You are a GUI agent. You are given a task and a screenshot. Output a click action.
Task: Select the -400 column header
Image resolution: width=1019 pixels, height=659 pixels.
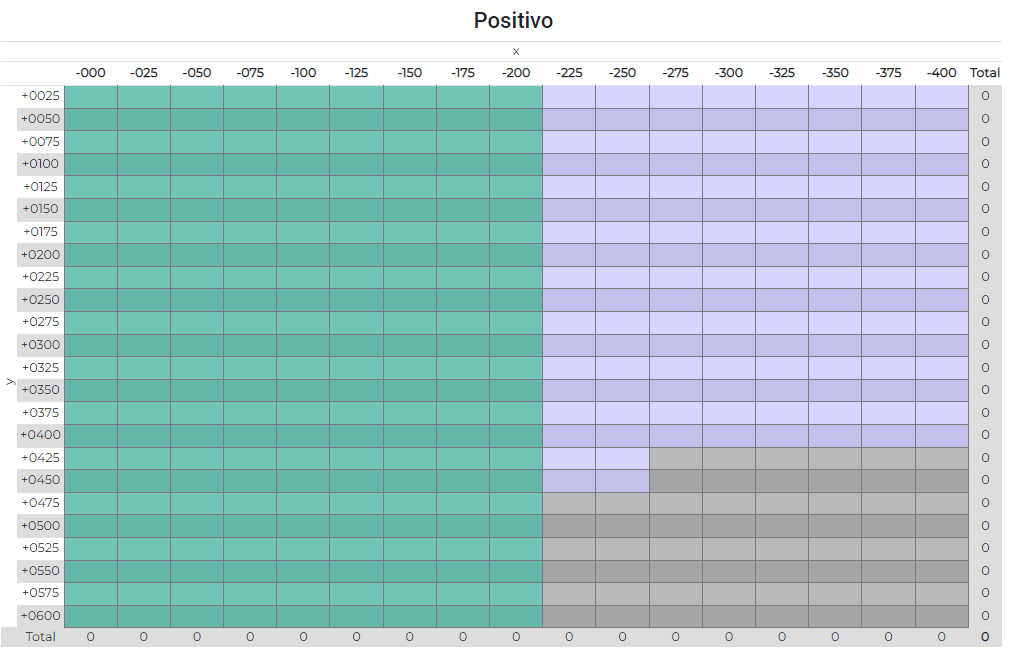pyautogui.click(x=941, y=73)
